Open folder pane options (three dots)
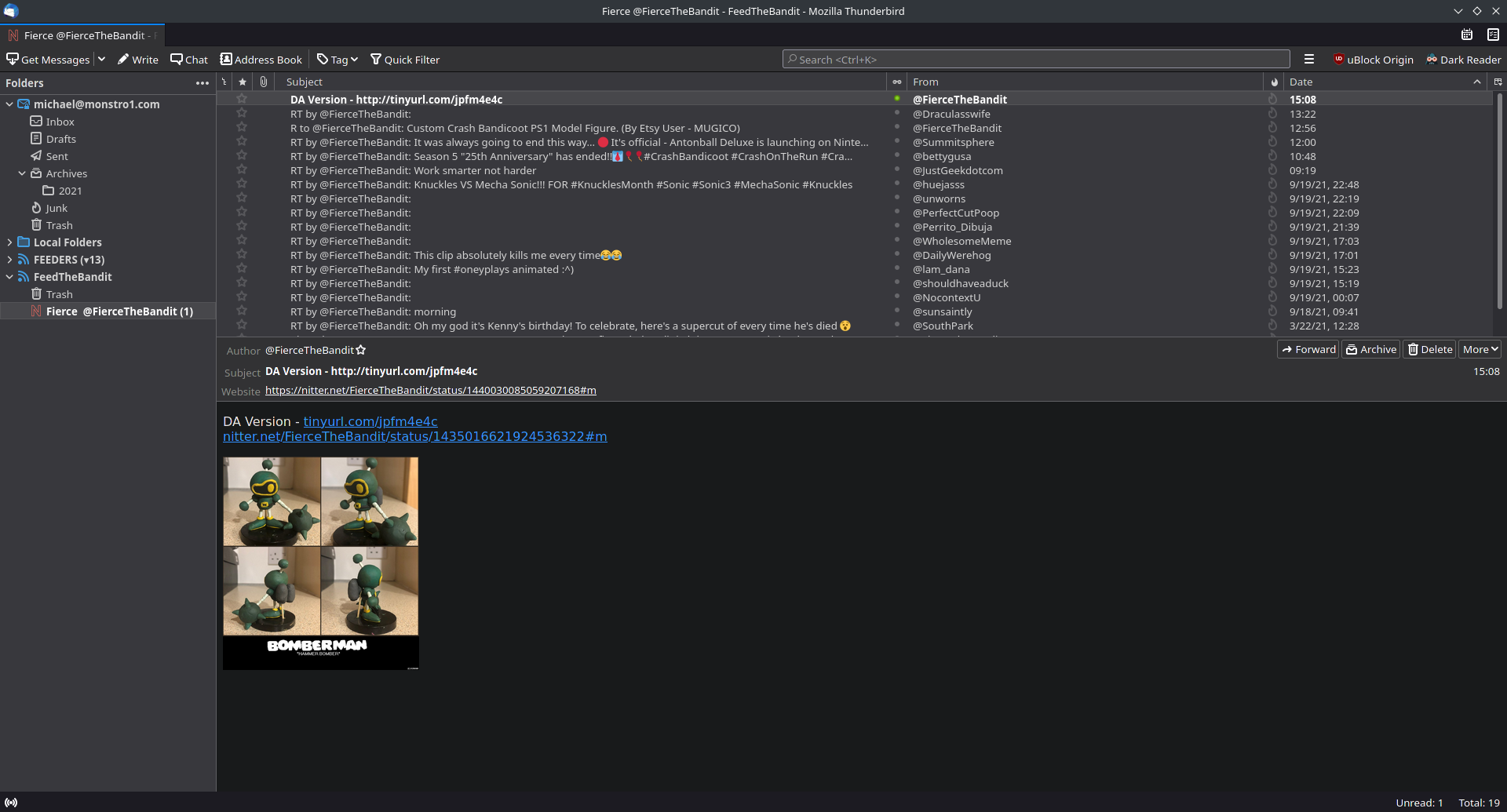The image size is (1507, 812). tap(203, 83)
